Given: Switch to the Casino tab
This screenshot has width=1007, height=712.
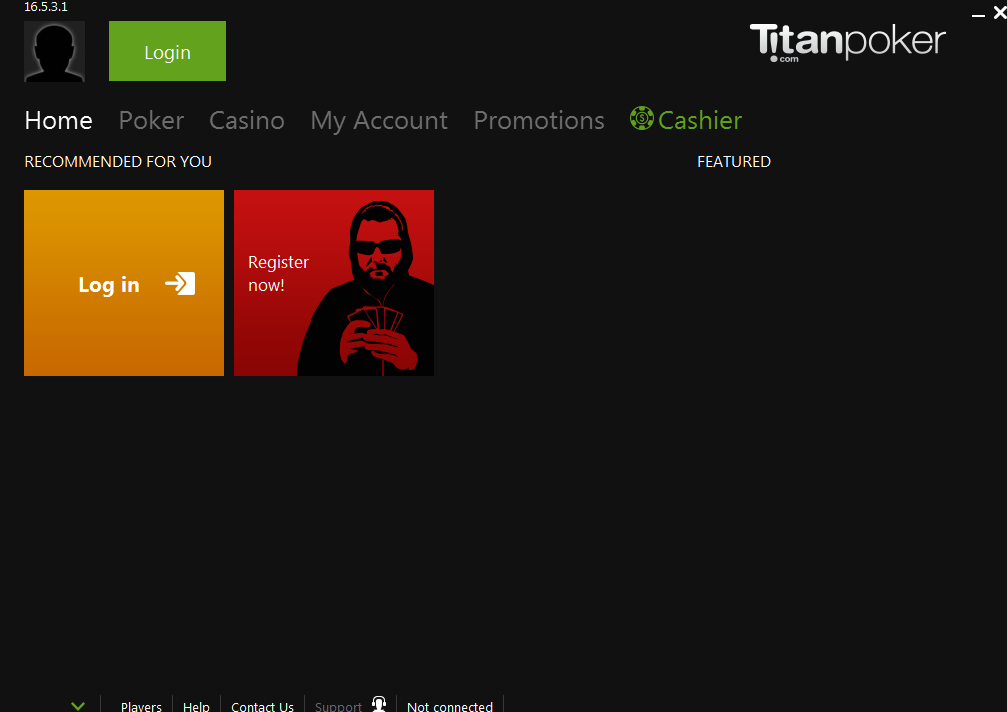Looking at the screenshot, I should click(247, 121).
